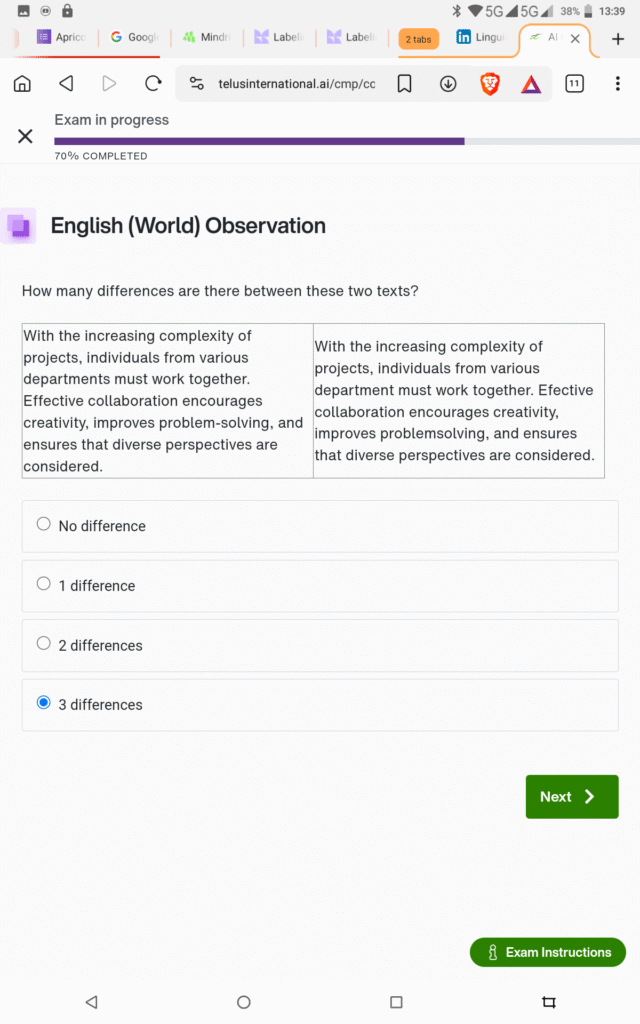Close the exam with the X icon
The width and height of the screenshot is (640, 1024).
coord(25,136)
